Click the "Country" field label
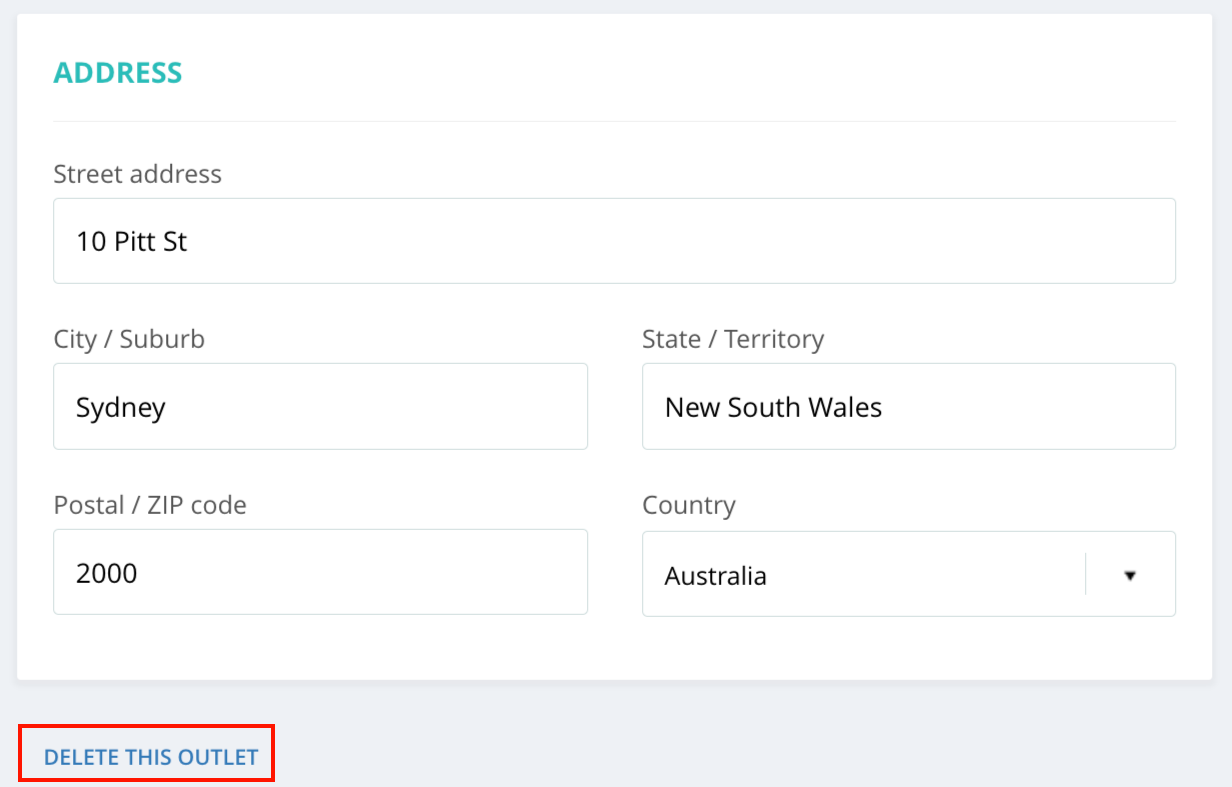This screenshot has height=787, width=1232. tap(689, 505)
